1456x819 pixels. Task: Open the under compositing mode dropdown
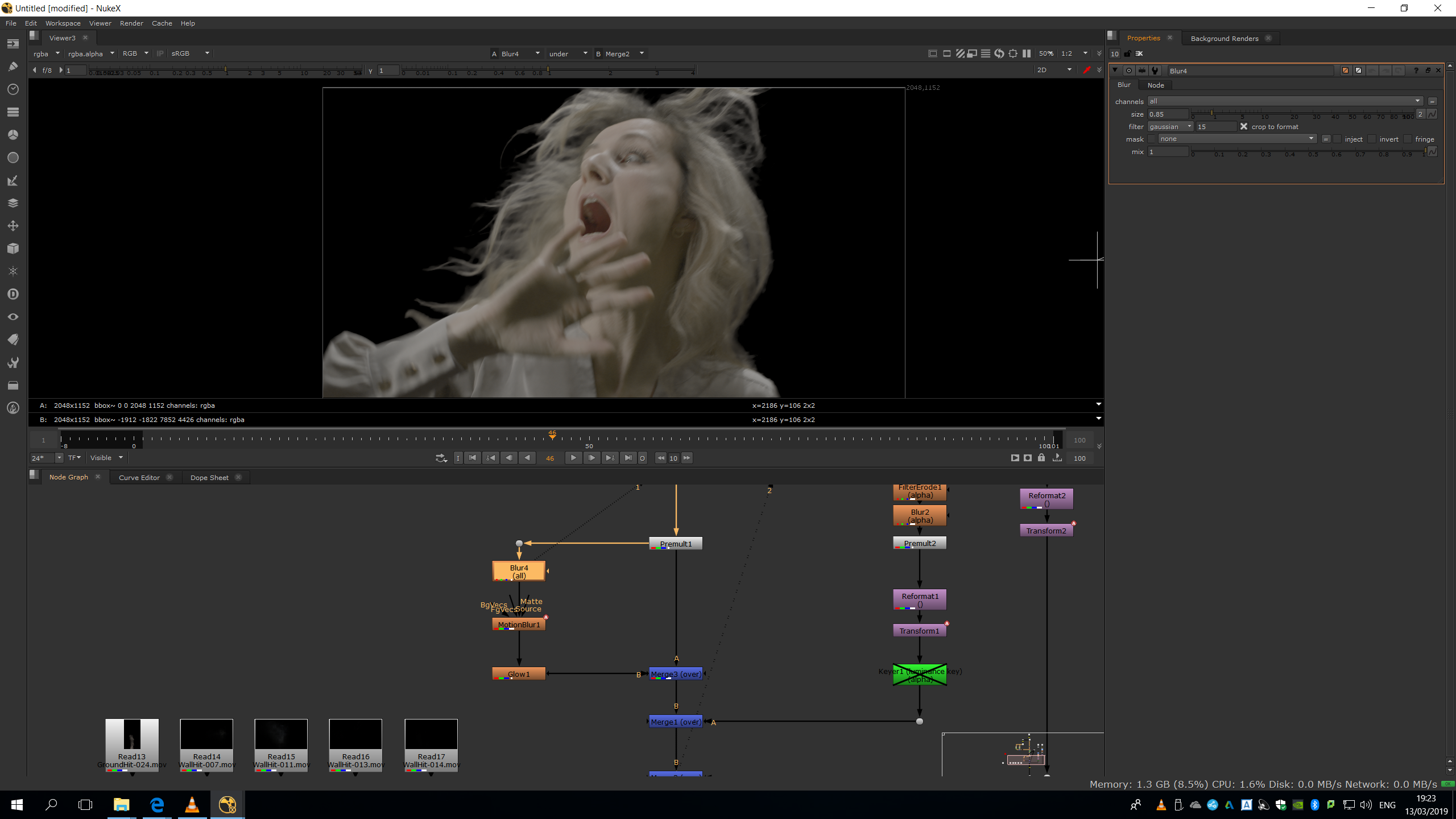coord(568,53)
